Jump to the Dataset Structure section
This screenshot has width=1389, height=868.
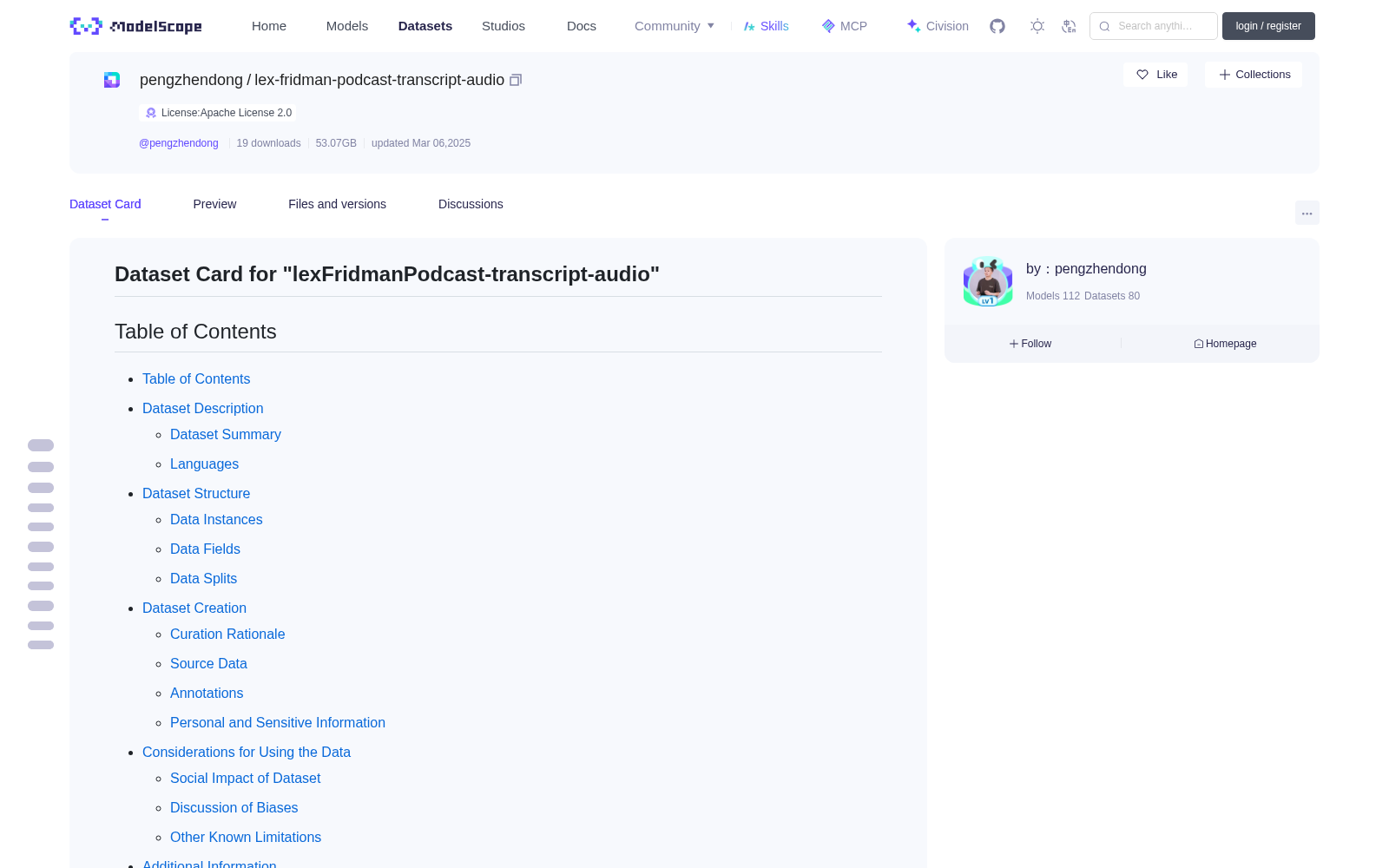196,493
